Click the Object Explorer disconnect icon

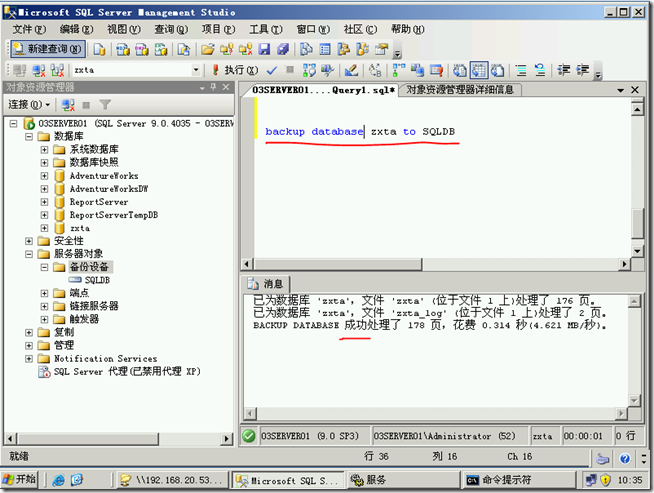68,105
